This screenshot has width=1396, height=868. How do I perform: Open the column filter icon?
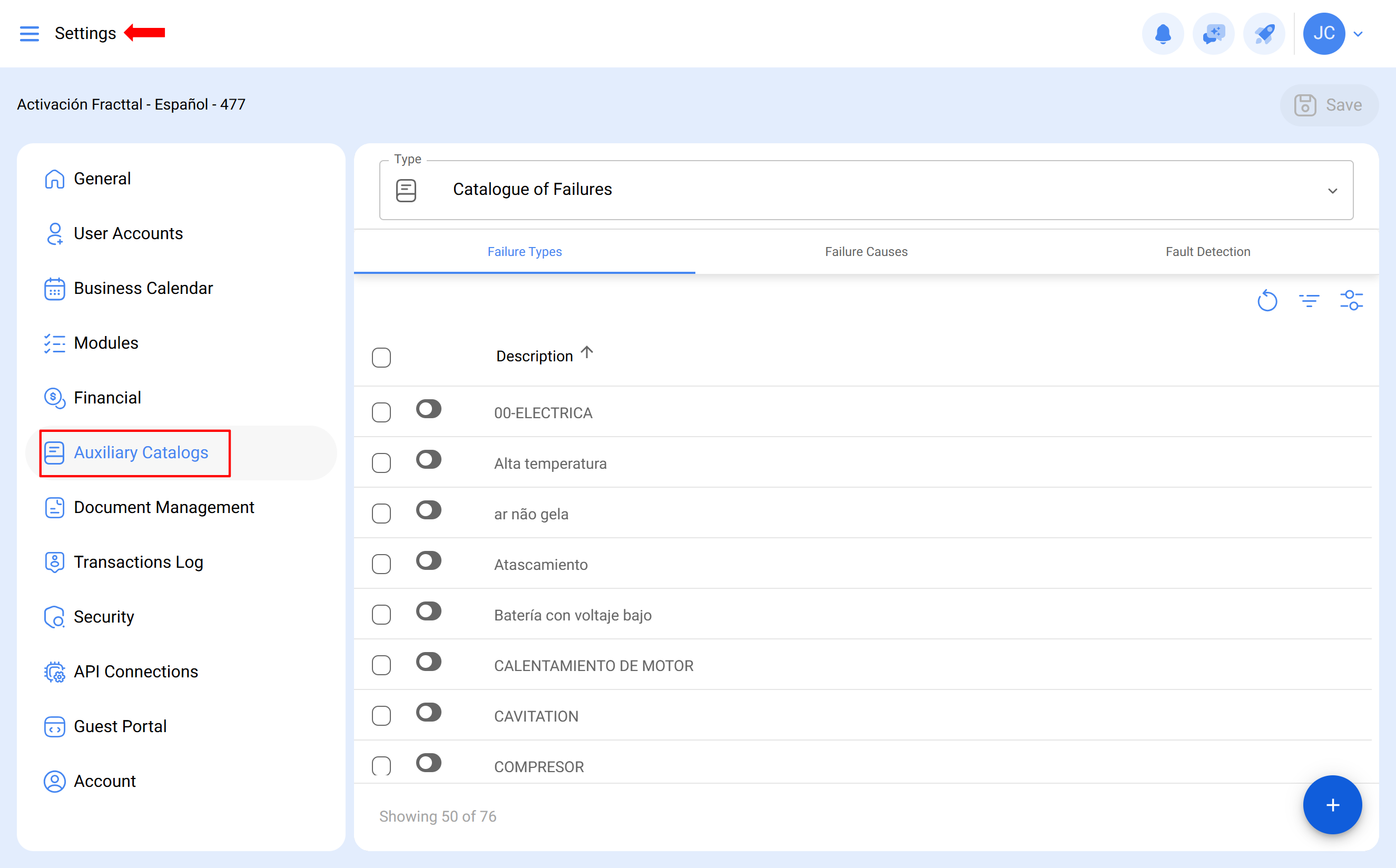(x=1309, y=300)
